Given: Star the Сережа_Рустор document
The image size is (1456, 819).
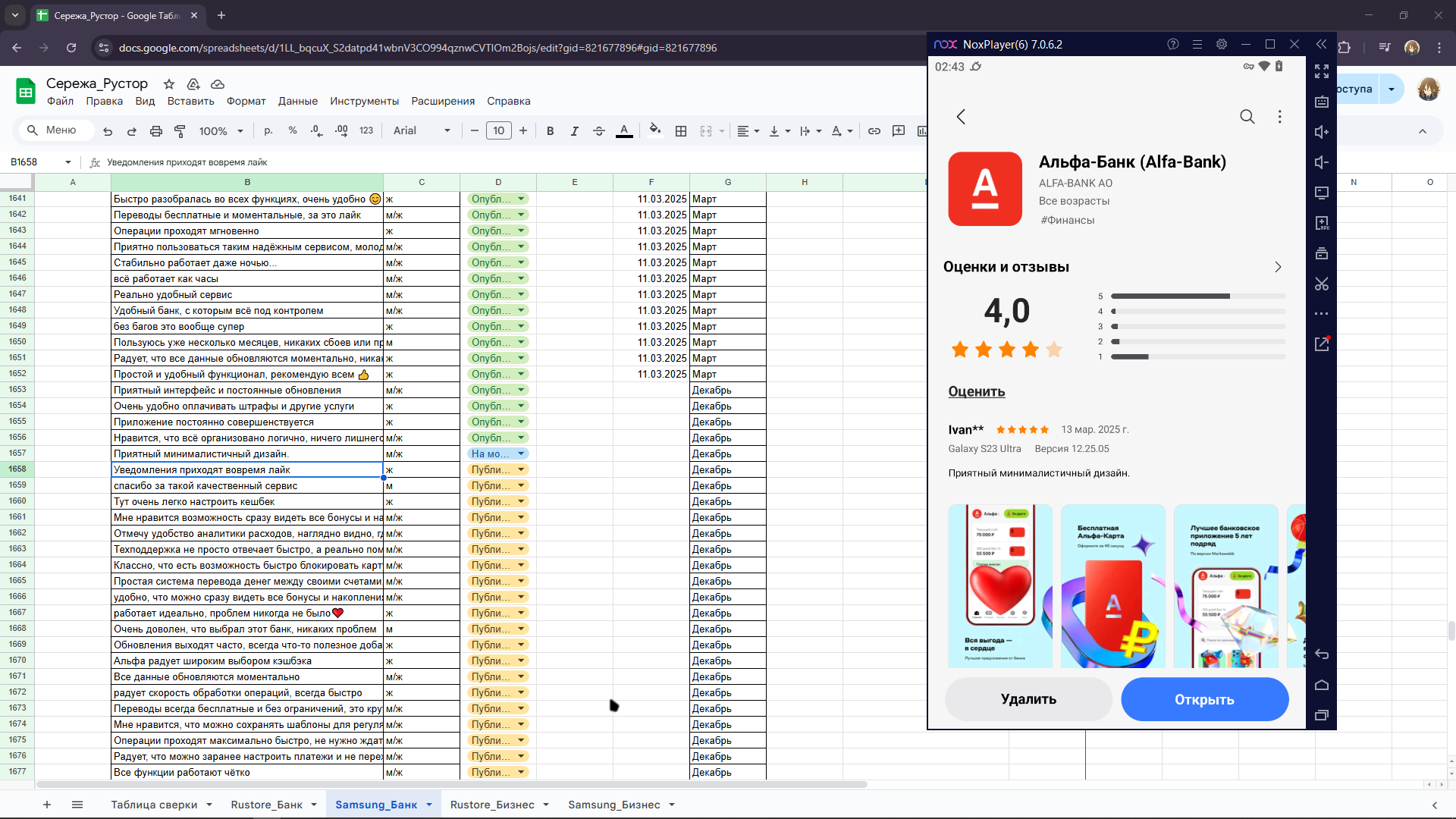Looking at the screenshot, I should click(x=169, y=84).
